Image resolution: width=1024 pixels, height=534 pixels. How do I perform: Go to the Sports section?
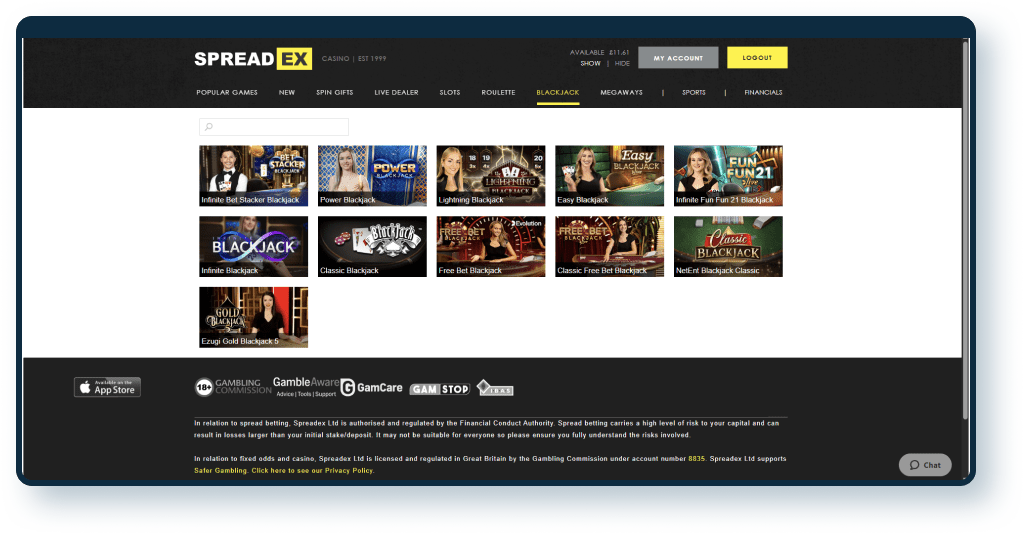point(694,93)
